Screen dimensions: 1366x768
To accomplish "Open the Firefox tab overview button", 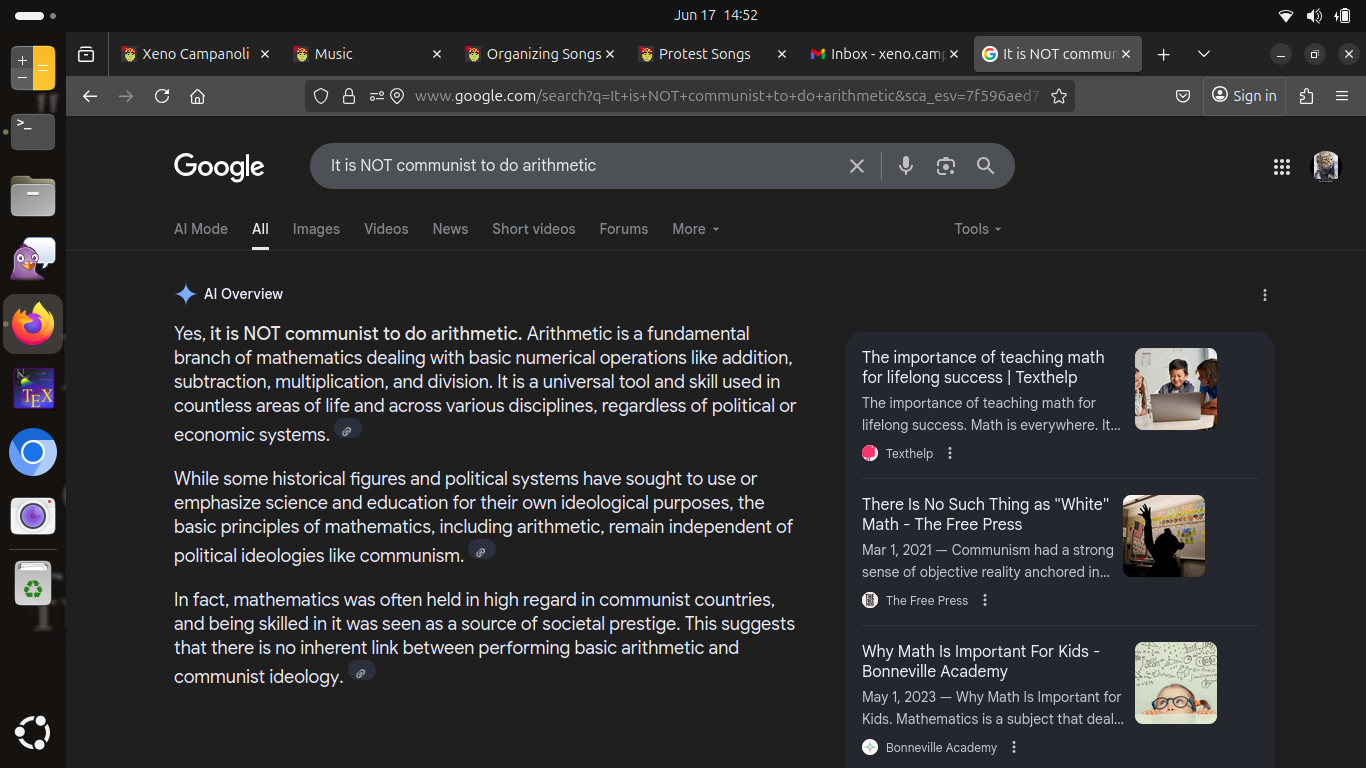I will click(86, 54).
